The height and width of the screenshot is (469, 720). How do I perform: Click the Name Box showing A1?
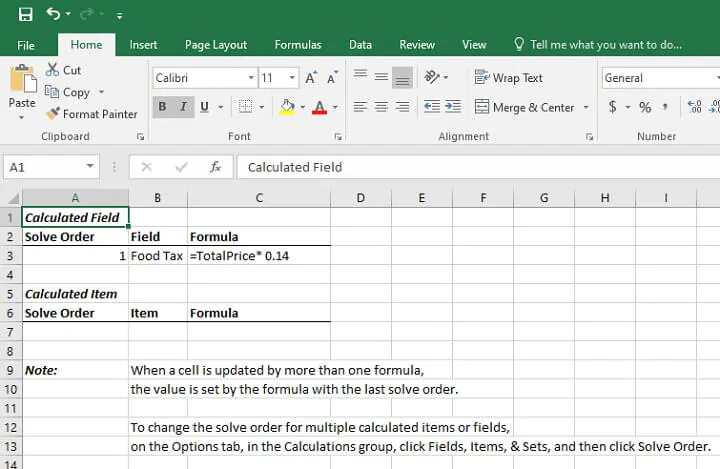[x=44, y=167]
